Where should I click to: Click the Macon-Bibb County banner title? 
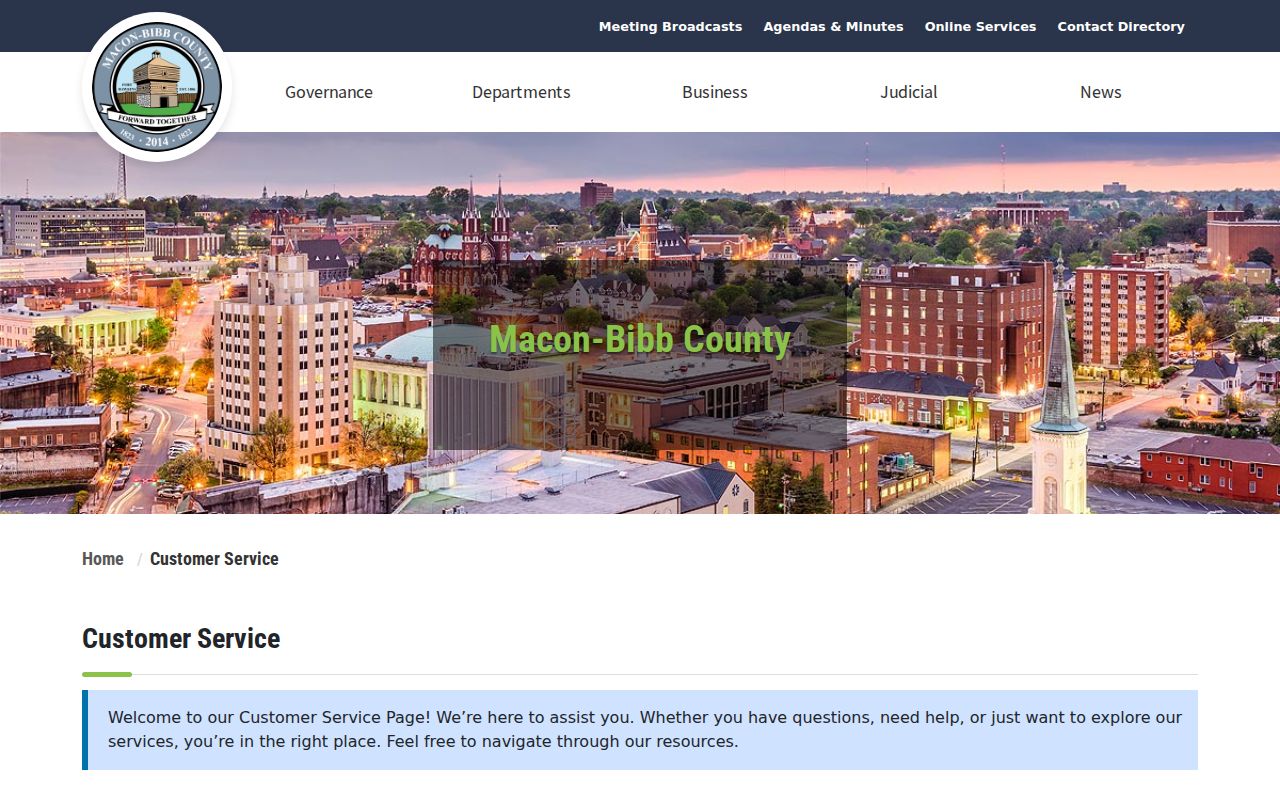(640, 340)
